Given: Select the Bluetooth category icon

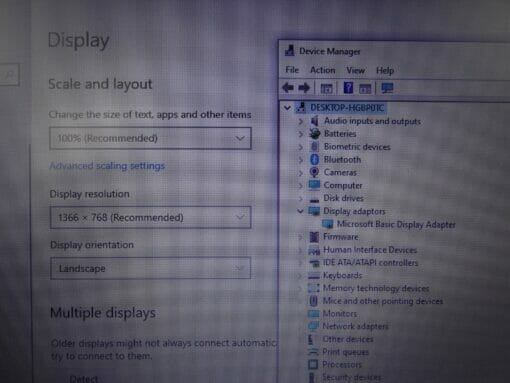Looking at the screenshot, I should [x=314, y=159].
